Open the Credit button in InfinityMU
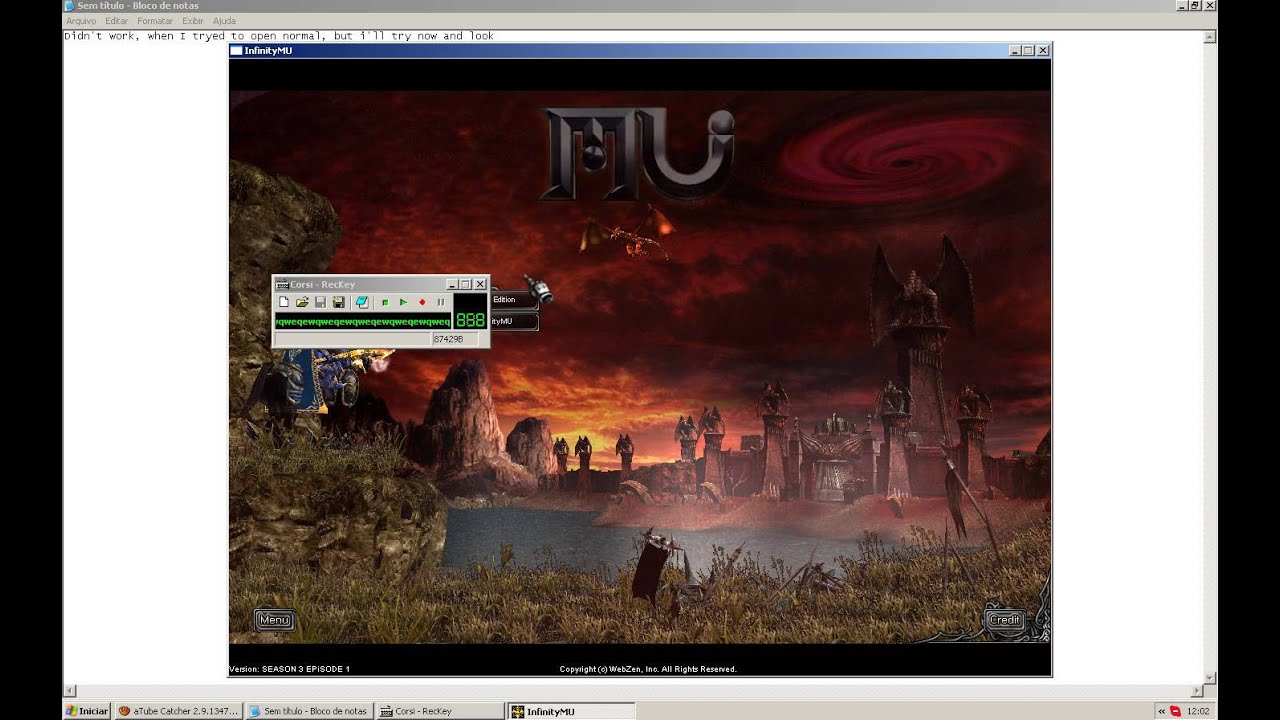This screenshot has width=1280, height=720. 1004,620
